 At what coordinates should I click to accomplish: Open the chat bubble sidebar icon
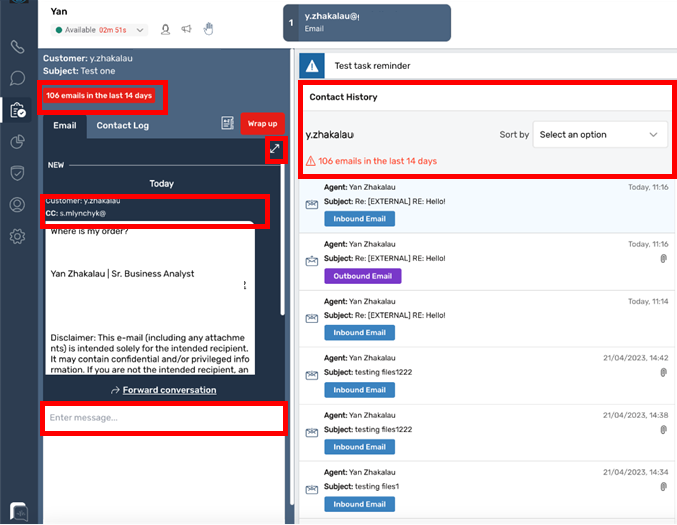[x=17, y=78]
